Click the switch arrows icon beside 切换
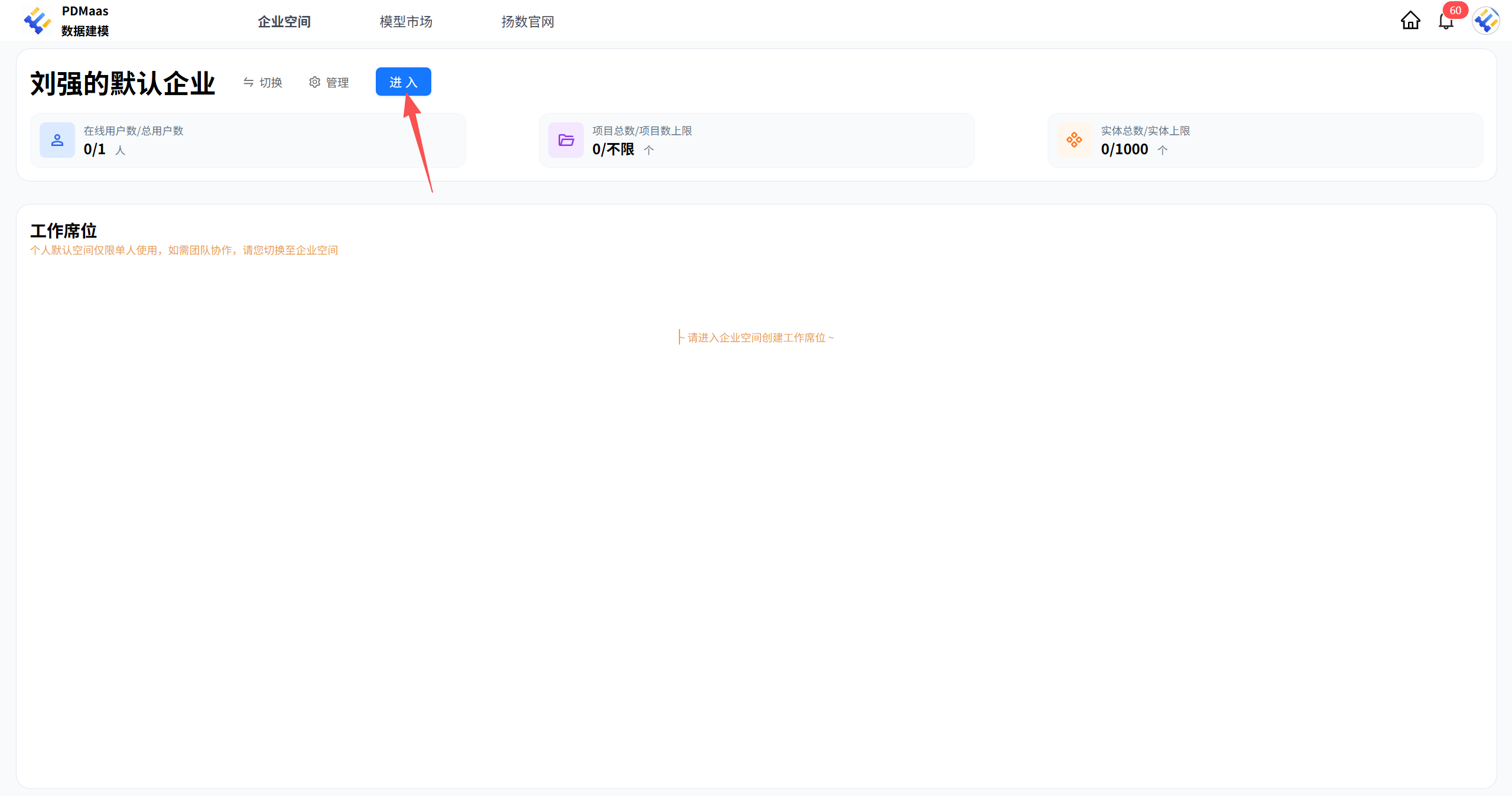This screenshot has height=796, width=1512. point(248,82)
